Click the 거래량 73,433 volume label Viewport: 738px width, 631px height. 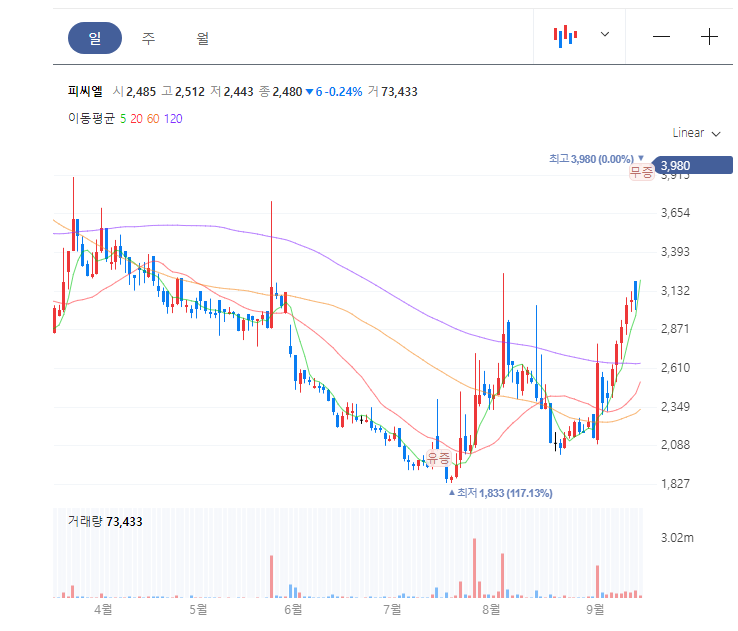pos(105,521)
